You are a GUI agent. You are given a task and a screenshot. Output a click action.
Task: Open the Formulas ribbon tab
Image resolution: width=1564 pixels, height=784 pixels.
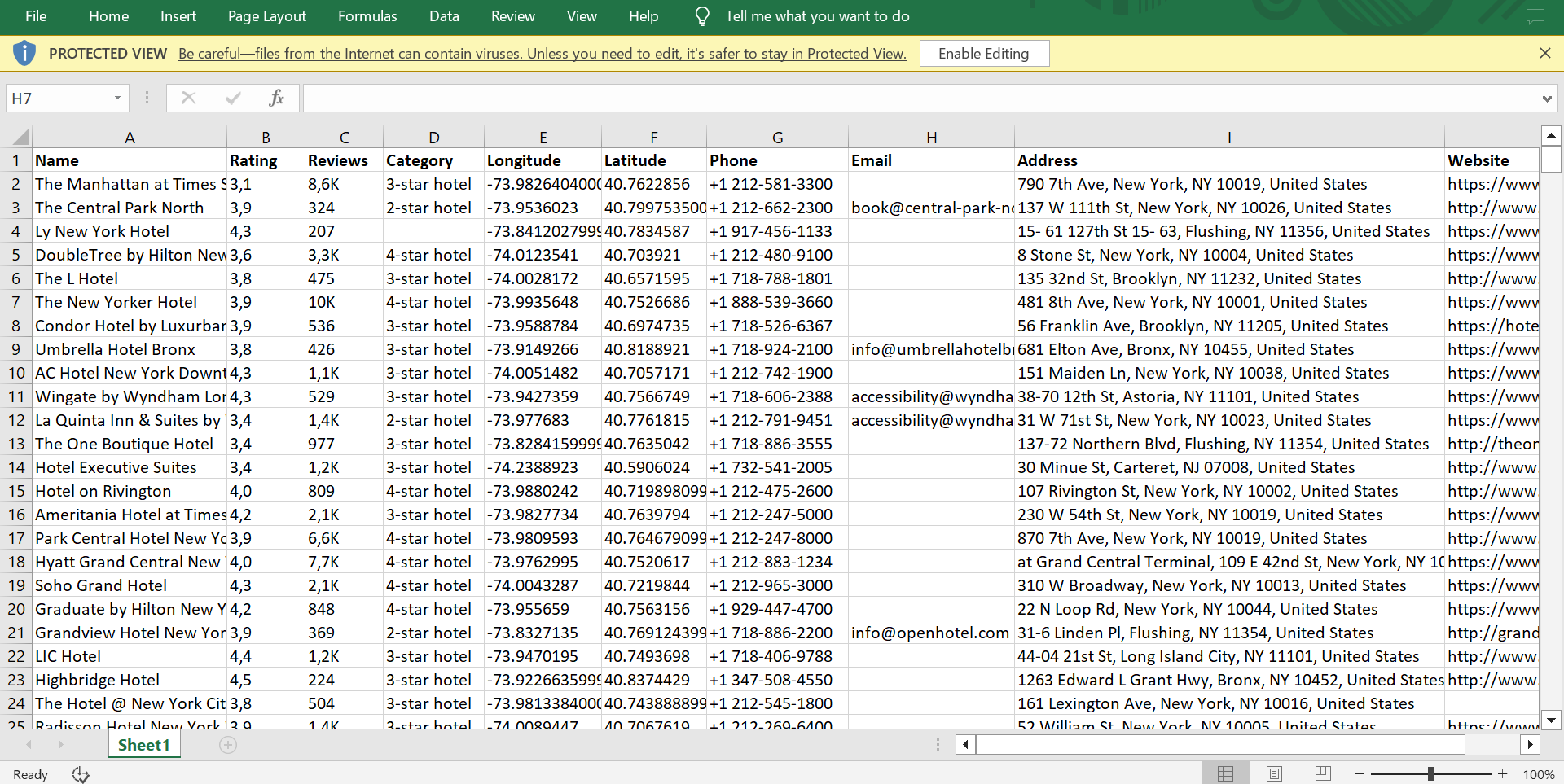(x=367, y=16)
